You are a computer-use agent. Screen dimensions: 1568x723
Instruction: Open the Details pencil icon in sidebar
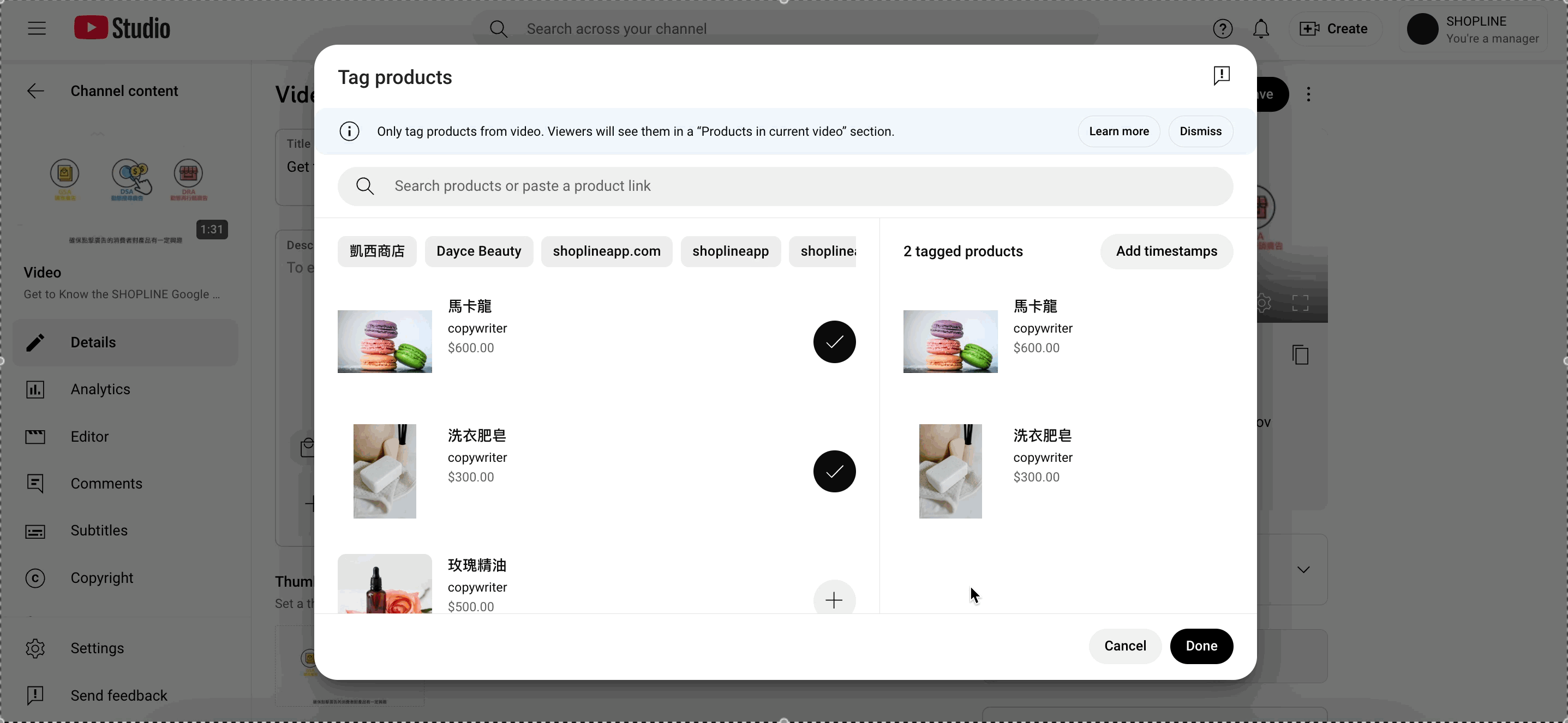click(35, 343)
